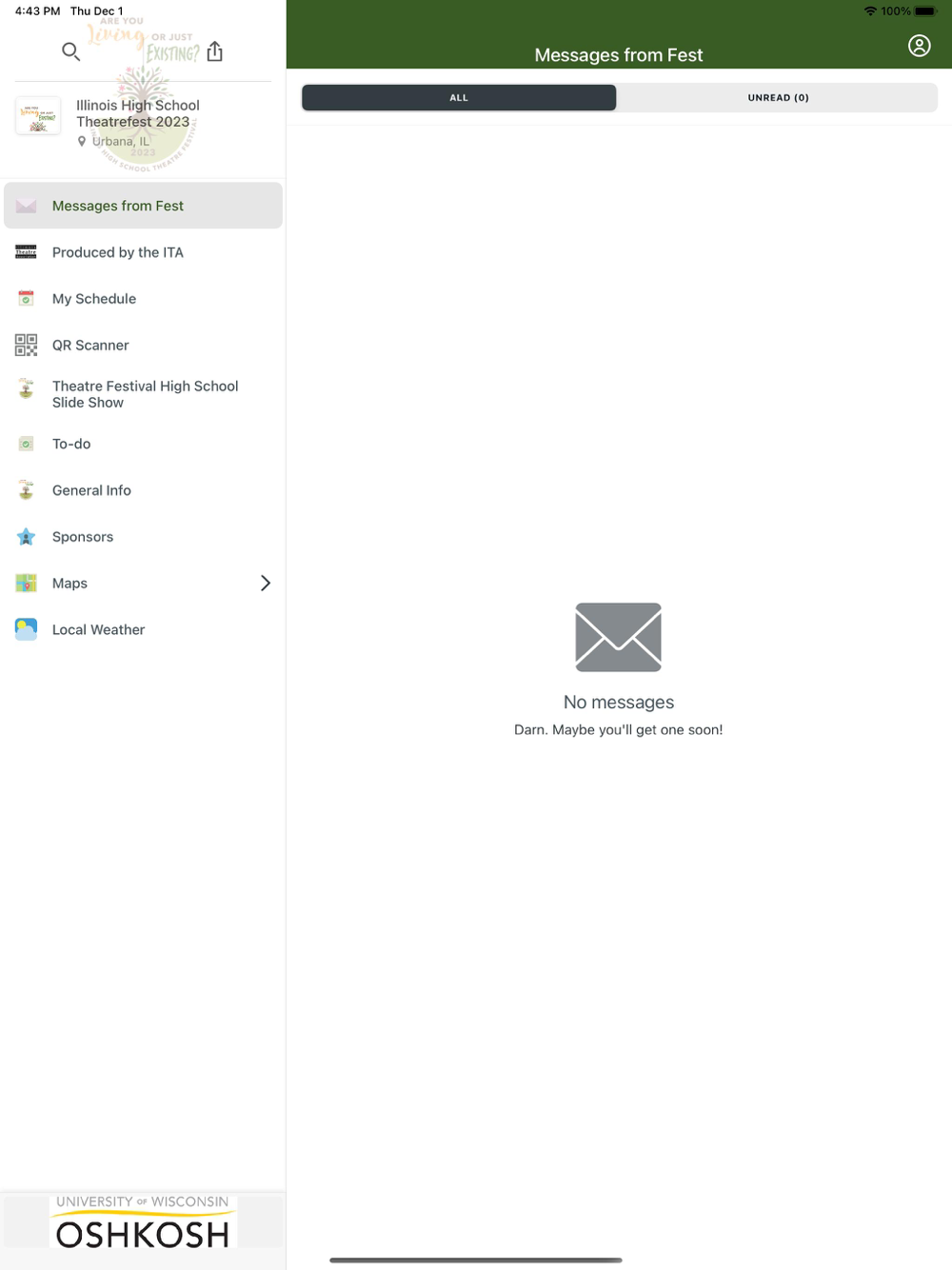Switch to the ALL messages tab
The width and height of the screenshot is (952, 1270).
(459, 97)
